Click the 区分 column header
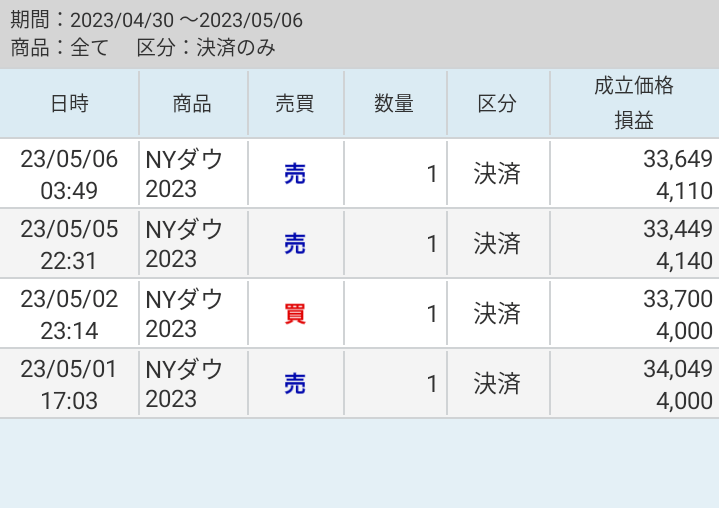Screen dimensions: 719x508 click(497, 103)
